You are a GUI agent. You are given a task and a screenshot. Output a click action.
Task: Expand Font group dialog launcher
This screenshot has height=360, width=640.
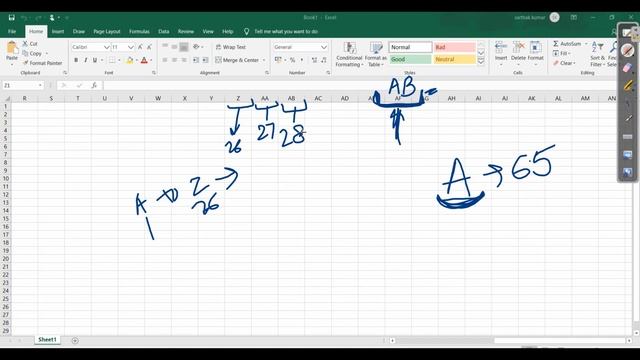pos(154,73)
